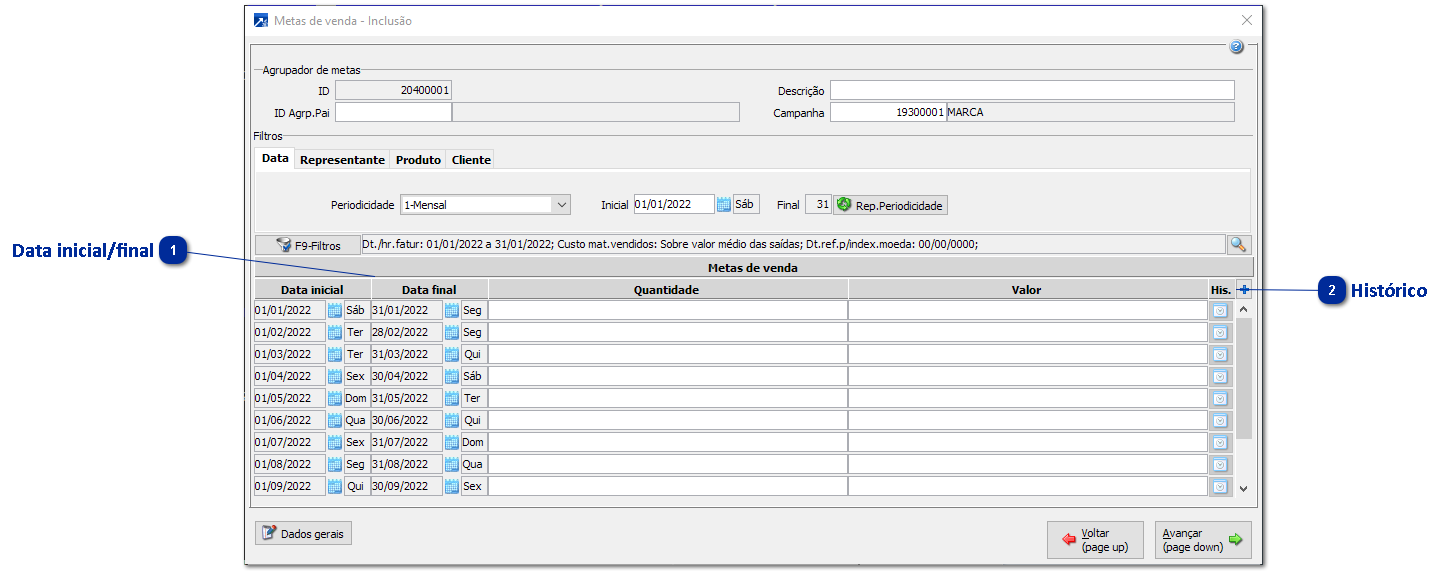Open calendar for Data inicial 01/06/2022 row
The width and height of the screenshot is (1443, 581).
point(335,421)
